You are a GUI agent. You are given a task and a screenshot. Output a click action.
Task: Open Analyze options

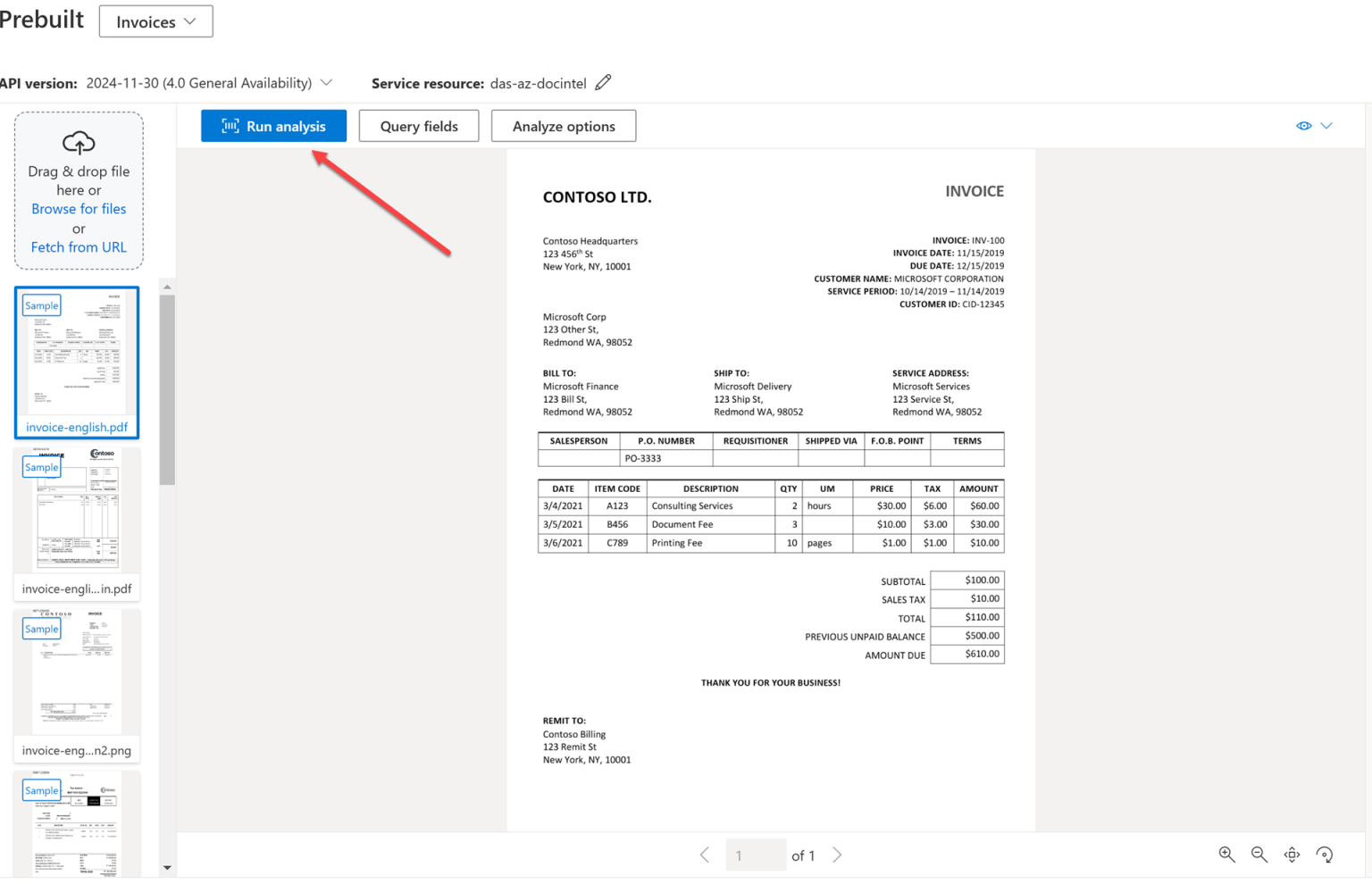(x=563, y=125)
